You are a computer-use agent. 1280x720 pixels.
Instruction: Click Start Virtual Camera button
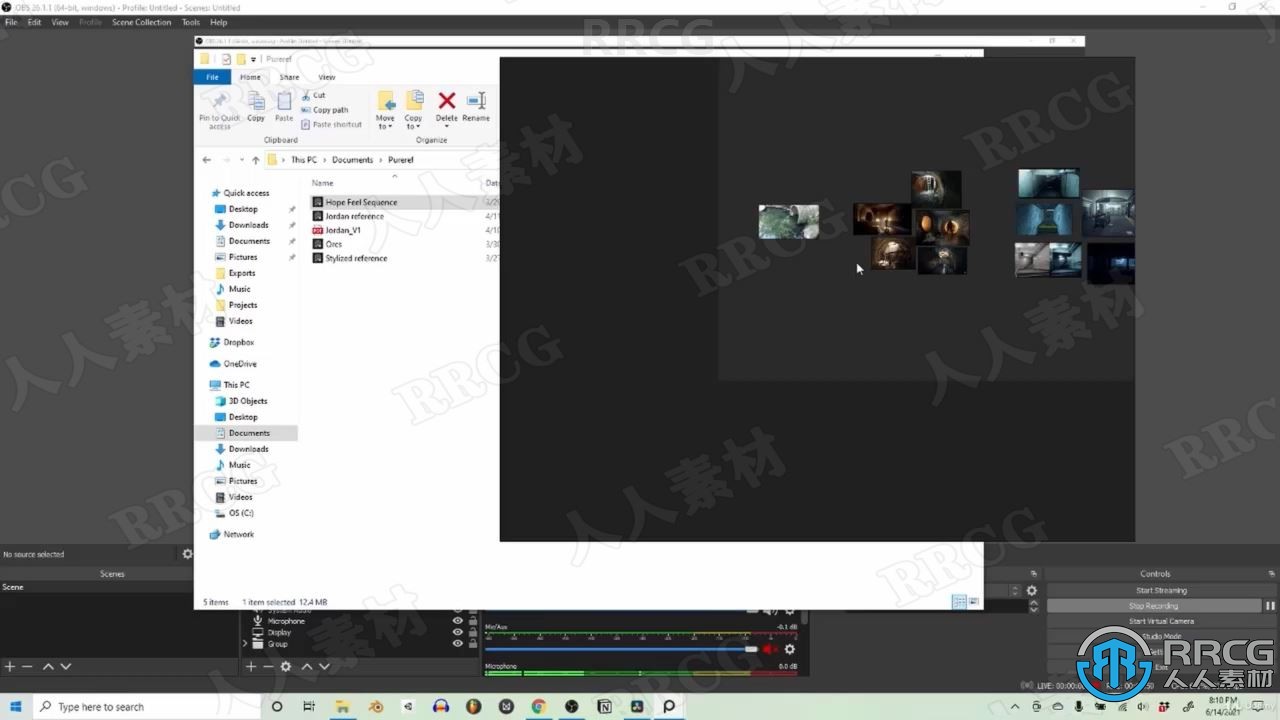pos(1161,621)
